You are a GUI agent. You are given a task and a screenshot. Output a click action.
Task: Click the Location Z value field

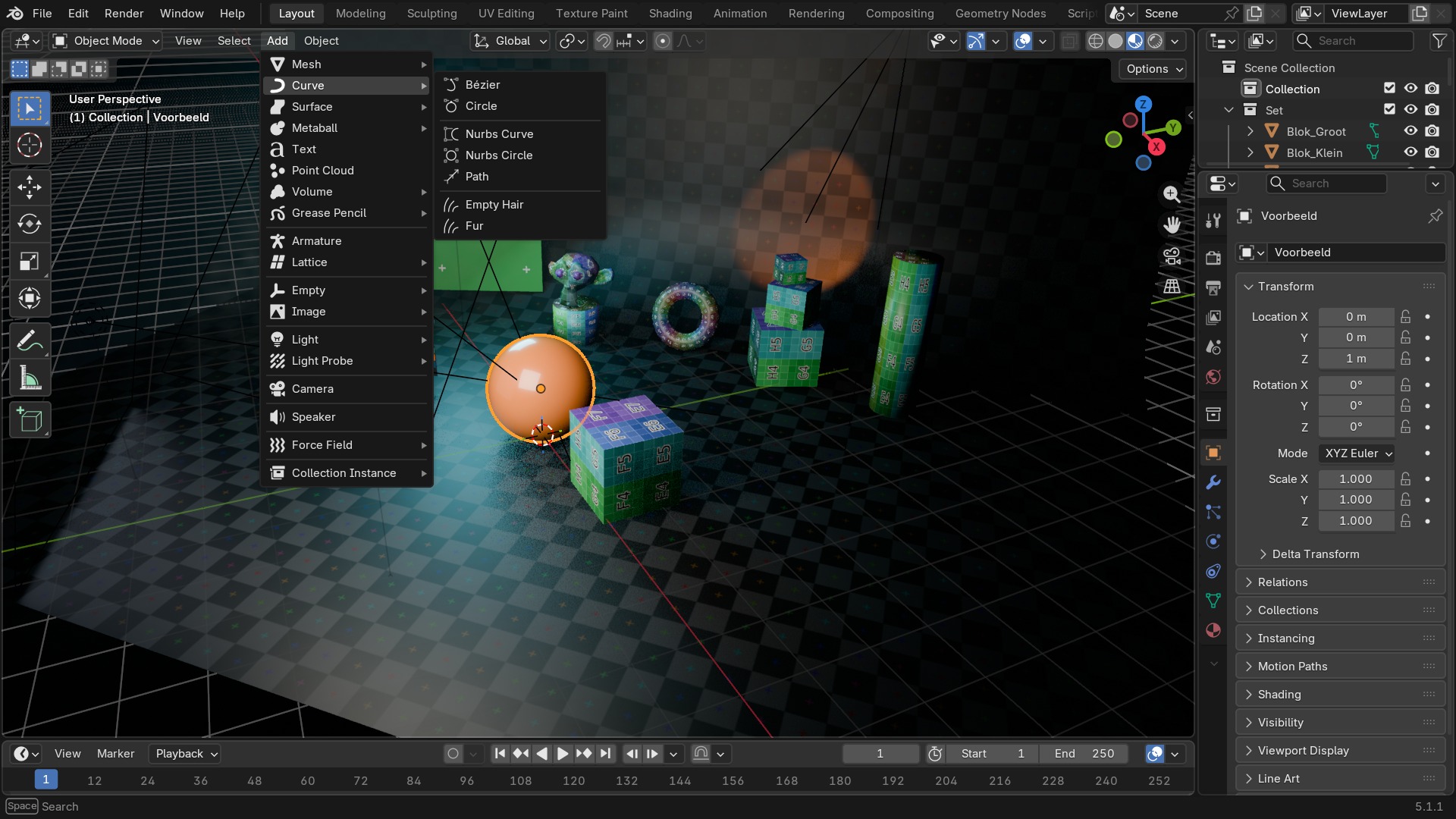(1356, 359)
